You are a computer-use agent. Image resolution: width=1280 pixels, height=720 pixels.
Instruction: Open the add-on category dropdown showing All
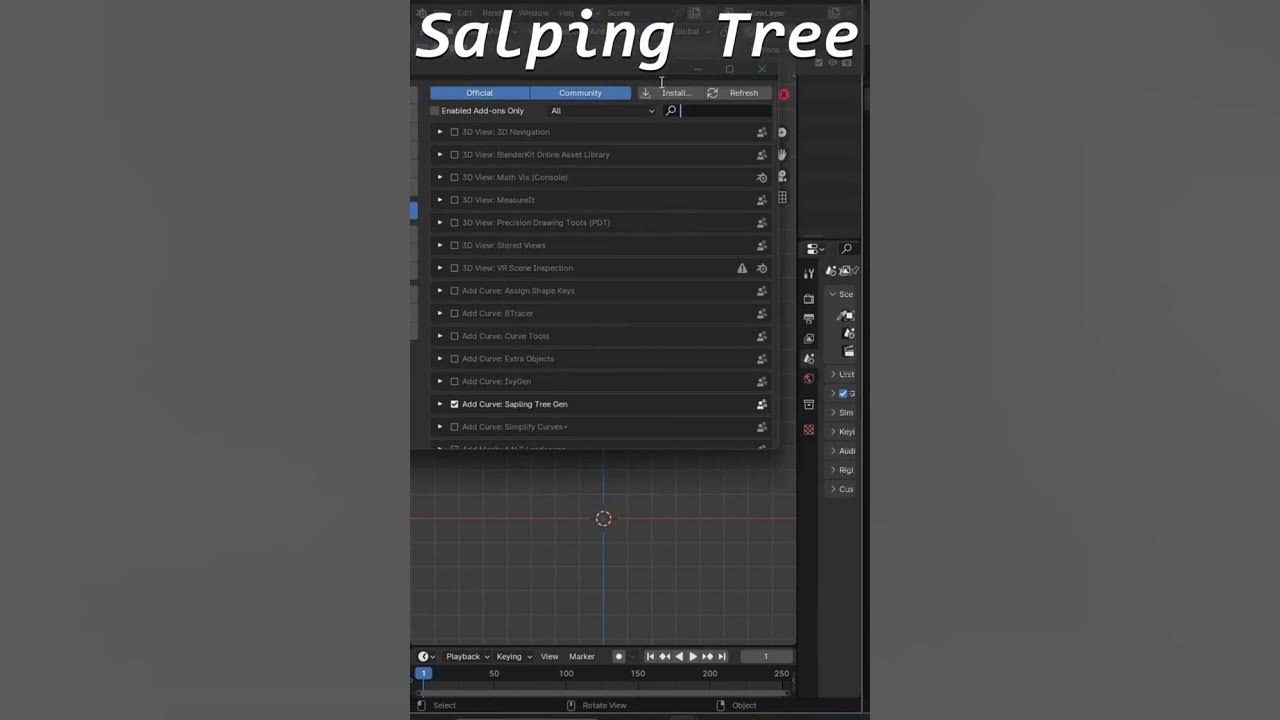point(602,111)
